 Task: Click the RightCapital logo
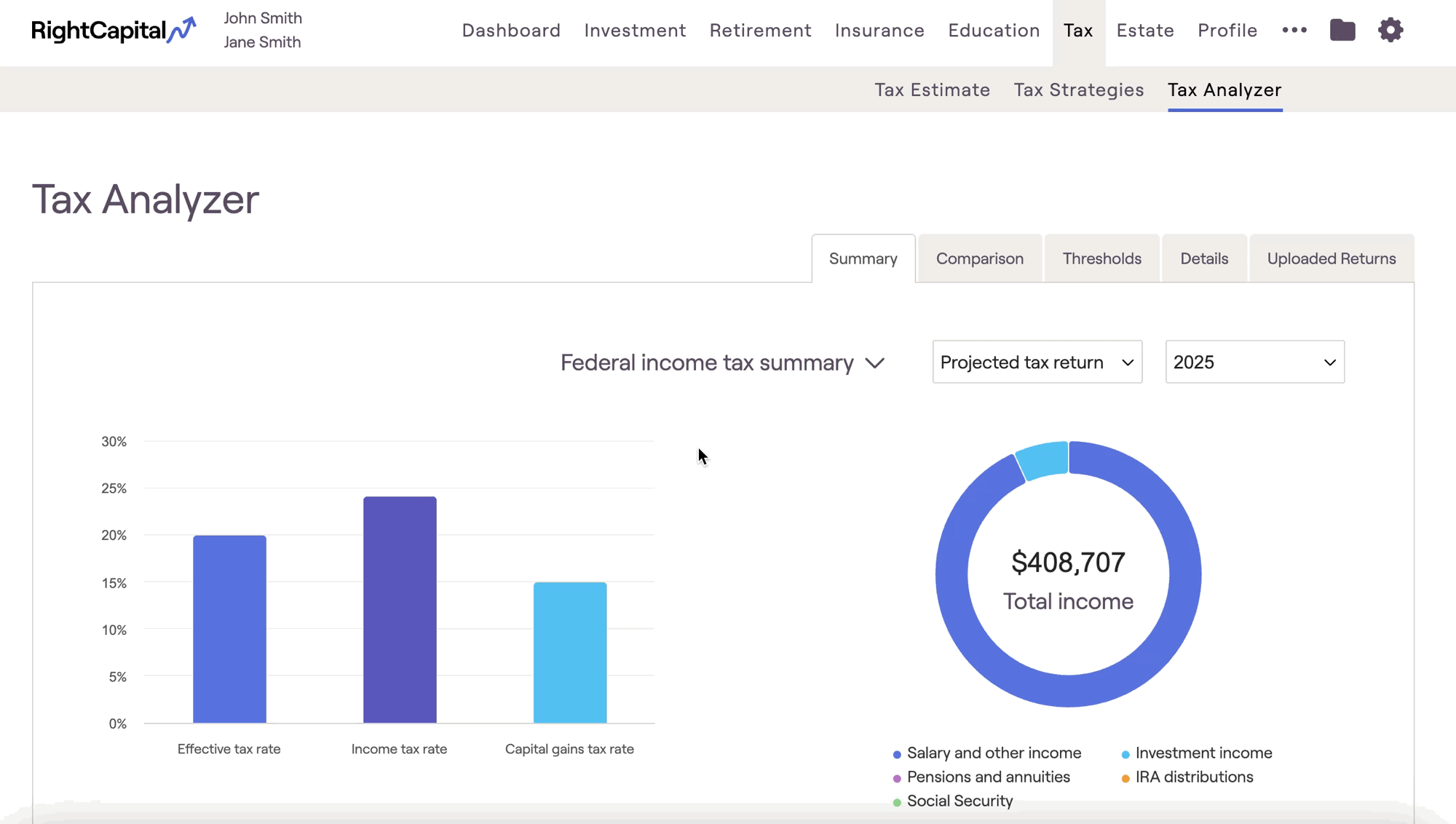click(x=114, y=31)
